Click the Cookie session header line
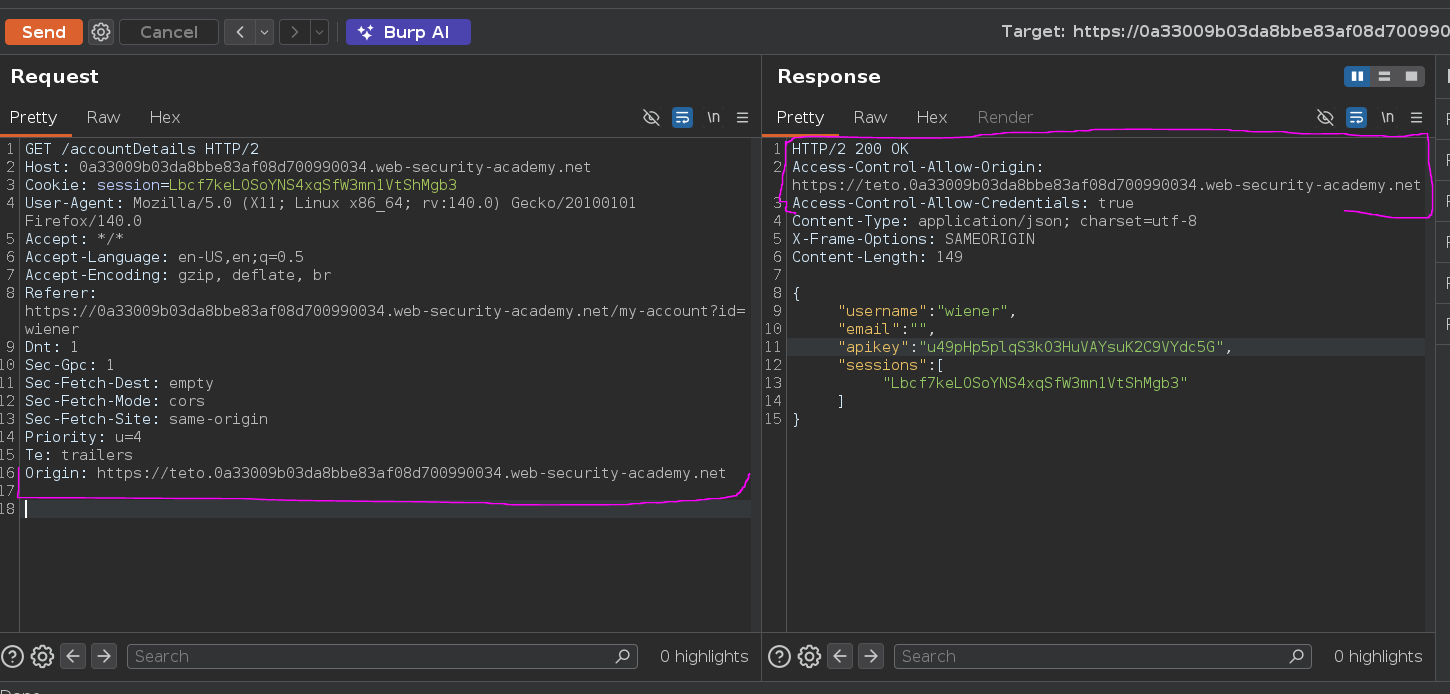1450x694 pixels. [x=241, y=185]
